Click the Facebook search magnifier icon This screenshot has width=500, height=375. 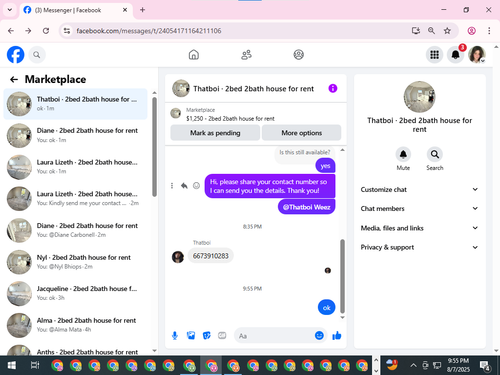click(37, 55)
